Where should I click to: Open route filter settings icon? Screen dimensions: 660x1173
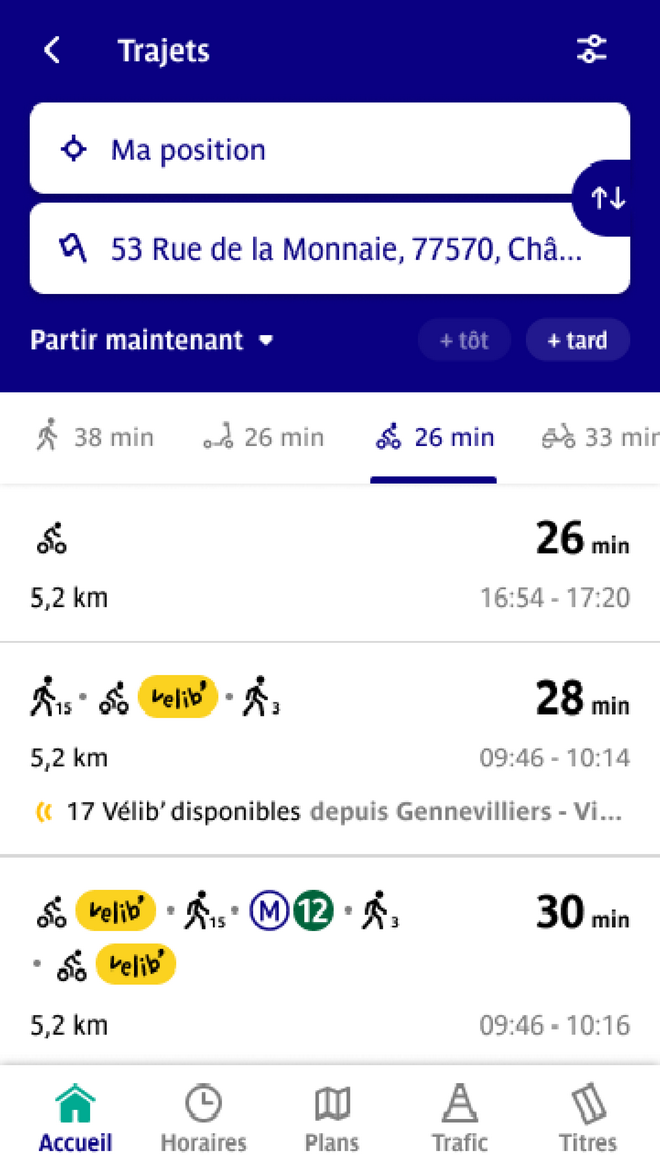pos(592,50)
